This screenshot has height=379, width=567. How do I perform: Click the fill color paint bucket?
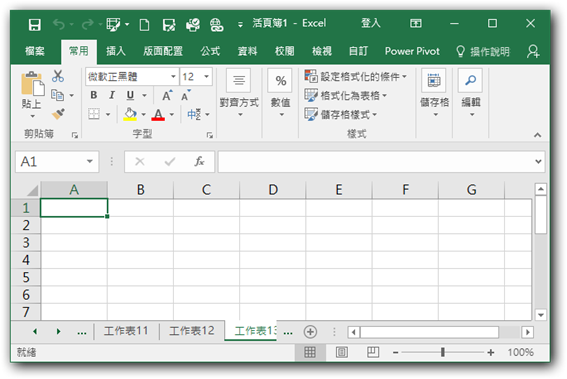(130, 114)
